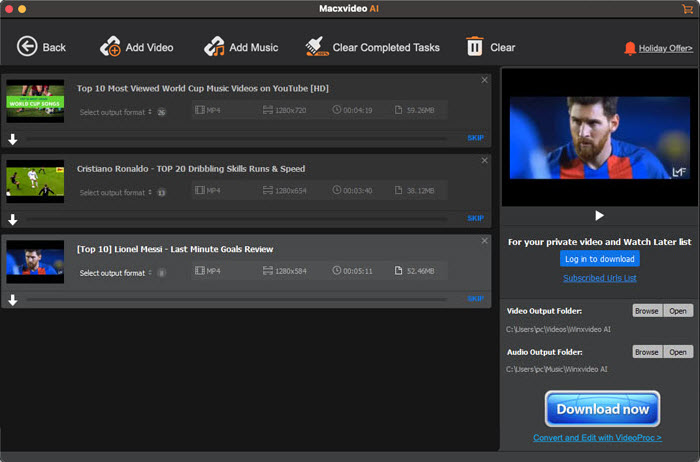
Task: Open Subscribed Urls List link
Action: (600, 278)
